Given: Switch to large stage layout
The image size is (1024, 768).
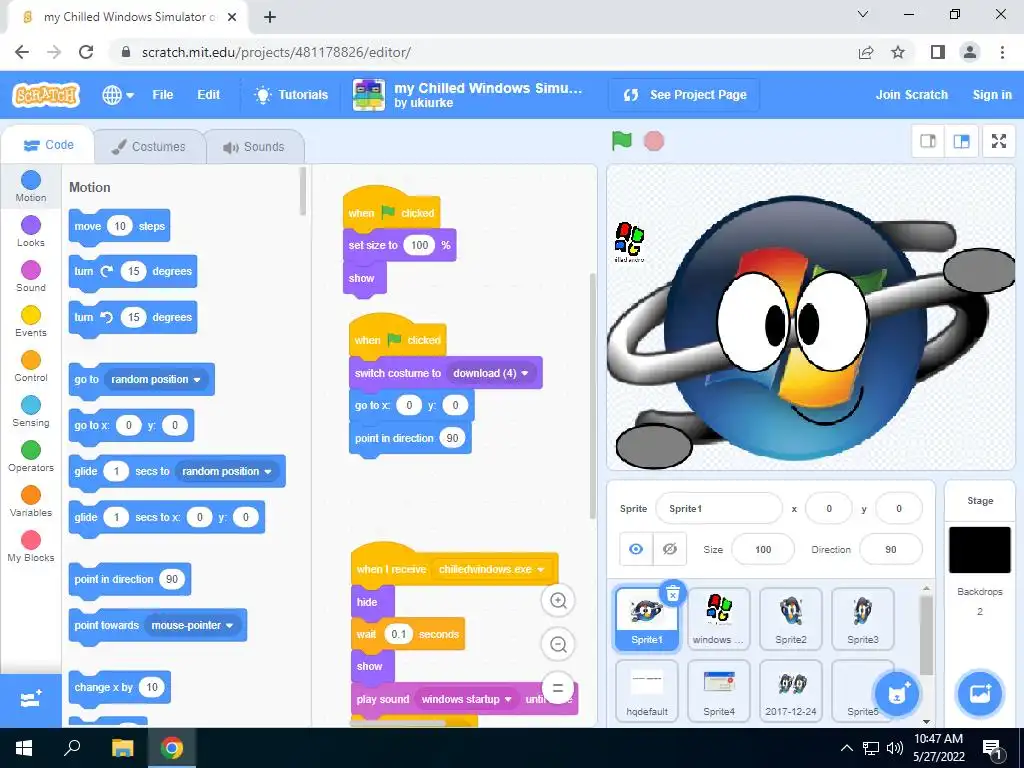Looking at the screenshot, I should [961, 141].
